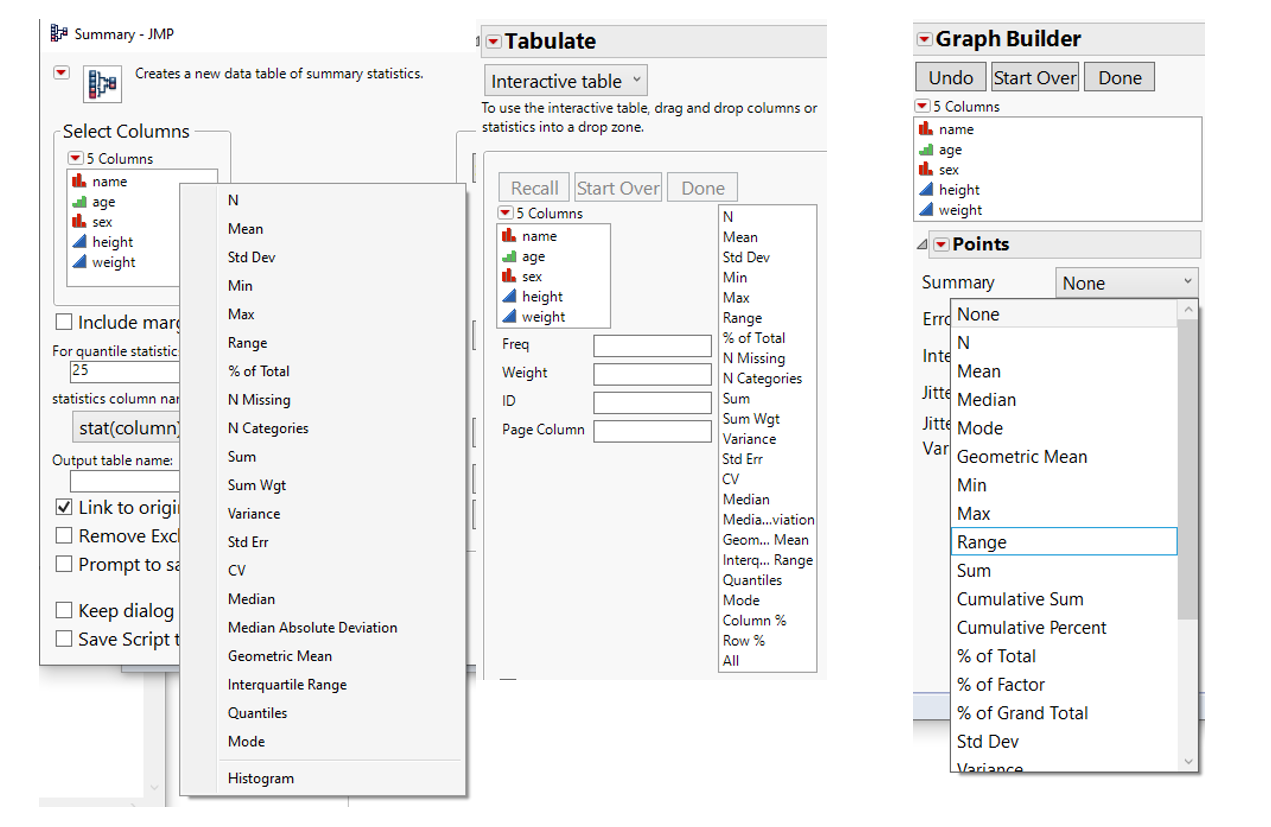This screenshot has width=1271, height=827.
Task: Select the age column icon in Graph Builder
Action: click(926, 150)
